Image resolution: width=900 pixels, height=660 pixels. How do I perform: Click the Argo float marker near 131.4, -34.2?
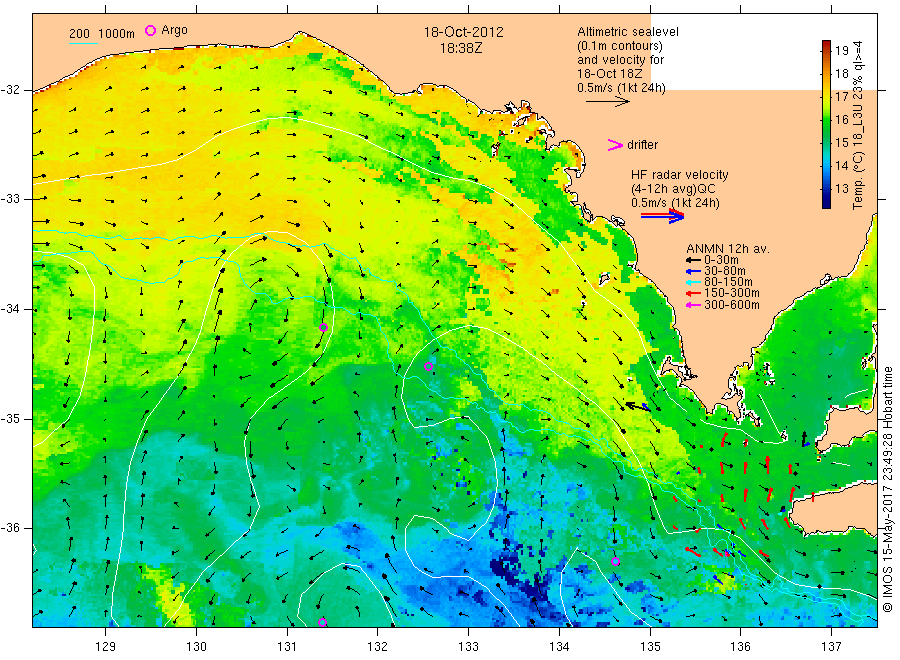(323, 328)
